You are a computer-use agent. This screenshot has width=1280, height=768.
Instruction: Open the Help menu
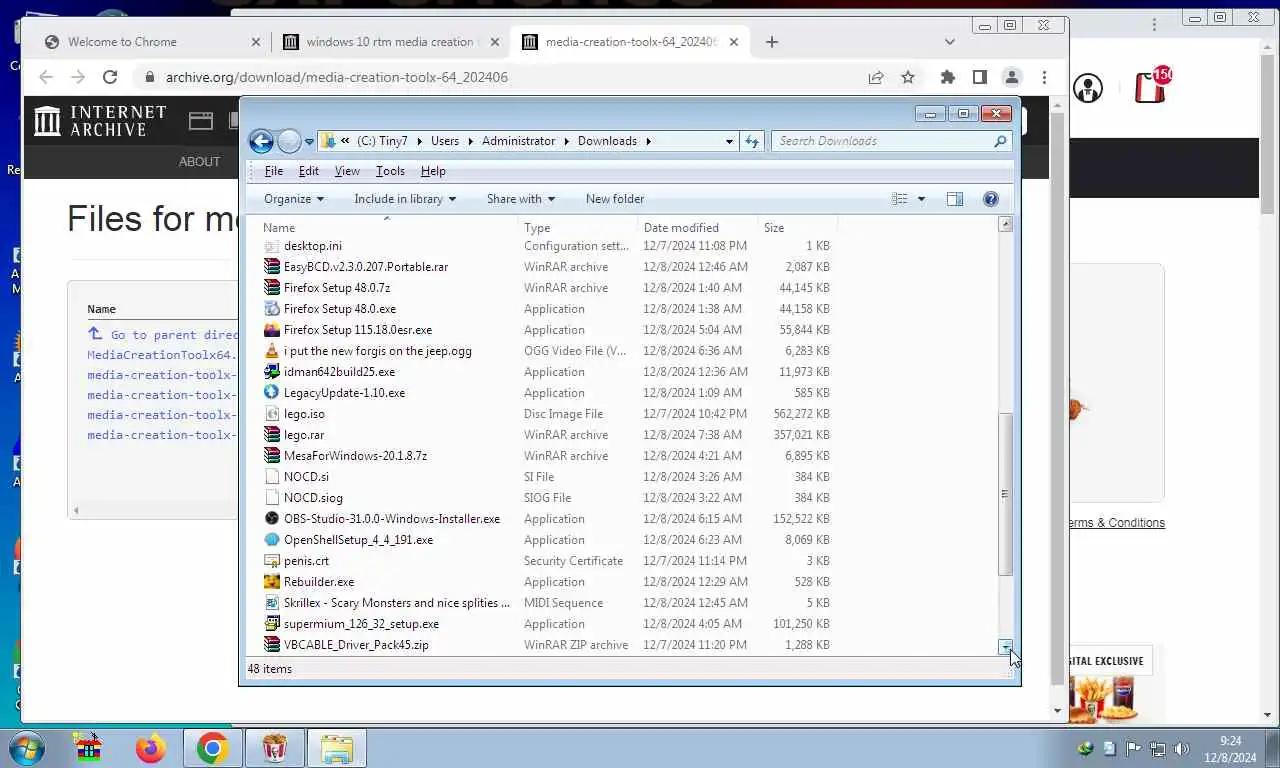pyautogui.click(x=433, y=171)
